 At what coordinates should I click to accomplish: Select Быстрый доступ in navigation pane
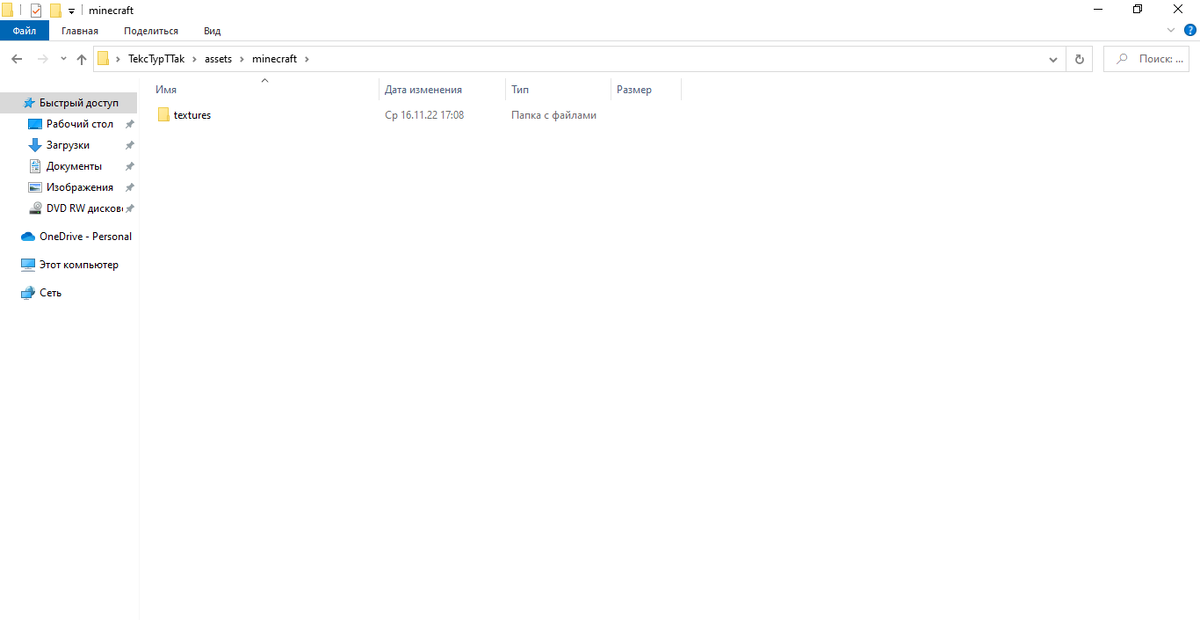pos(69,103)
